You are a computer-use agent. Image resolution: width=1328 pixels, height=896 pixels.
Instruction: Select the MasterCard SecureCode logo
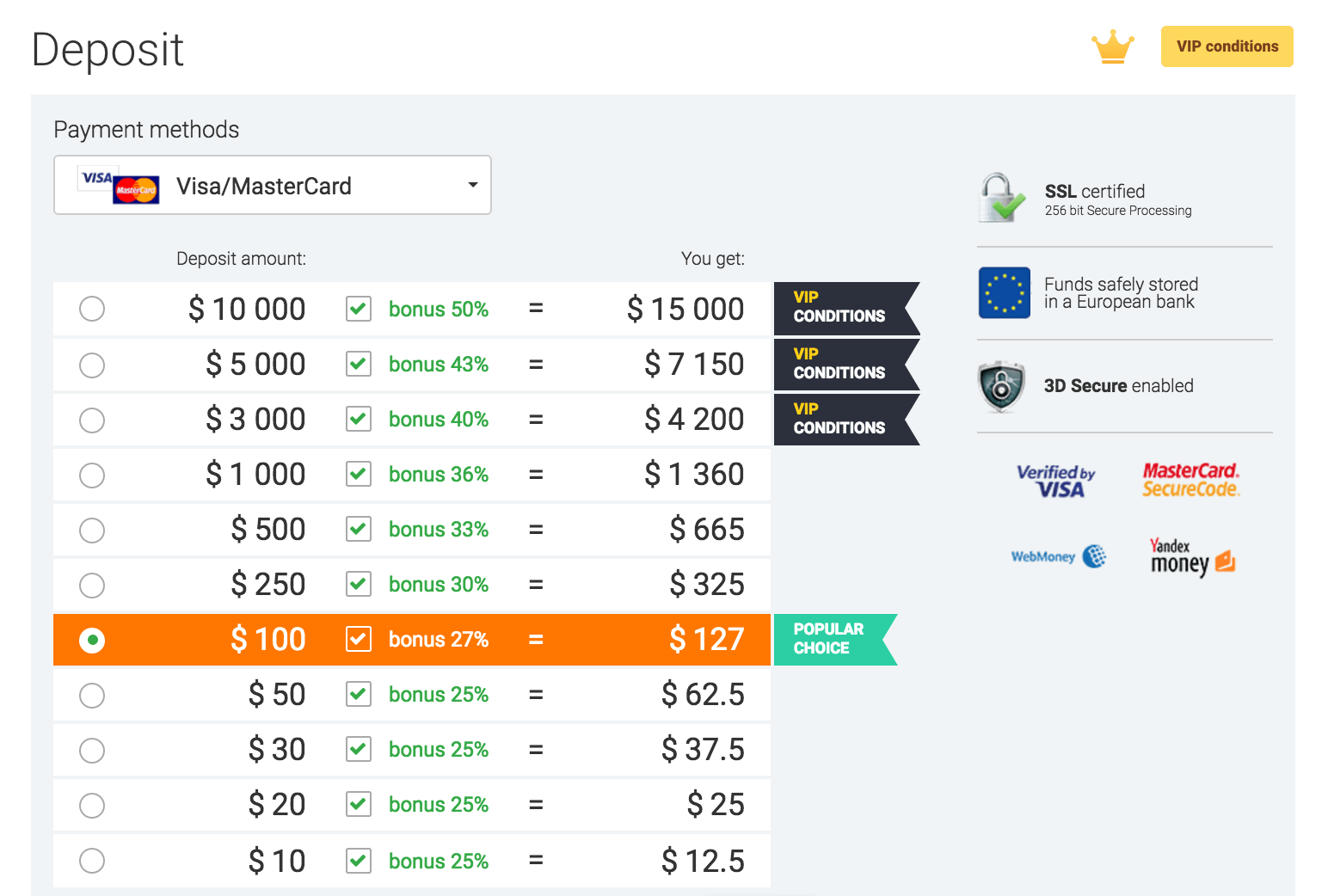(1190, 479)
